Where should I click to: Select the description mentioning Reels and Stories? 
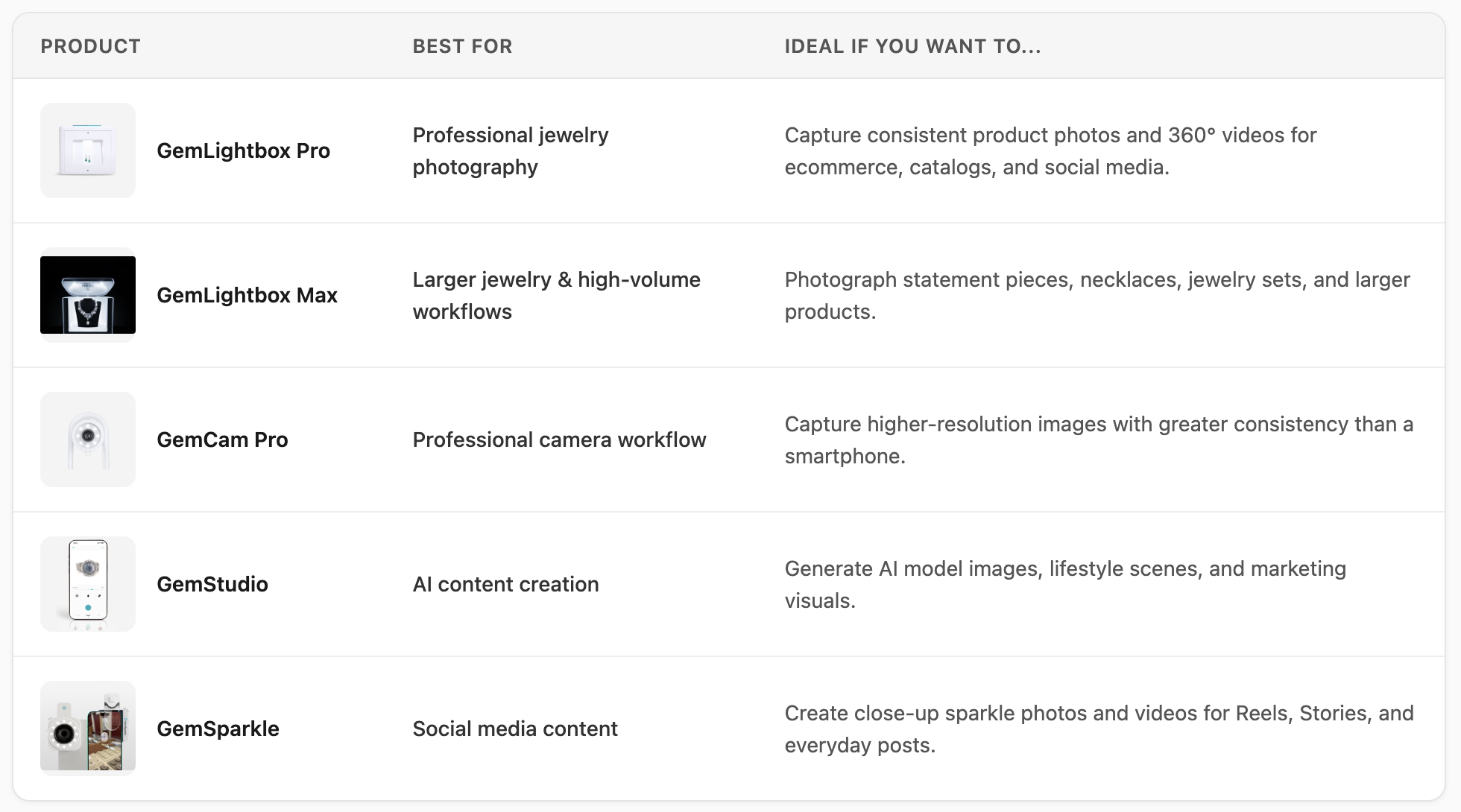[1099, 729]
